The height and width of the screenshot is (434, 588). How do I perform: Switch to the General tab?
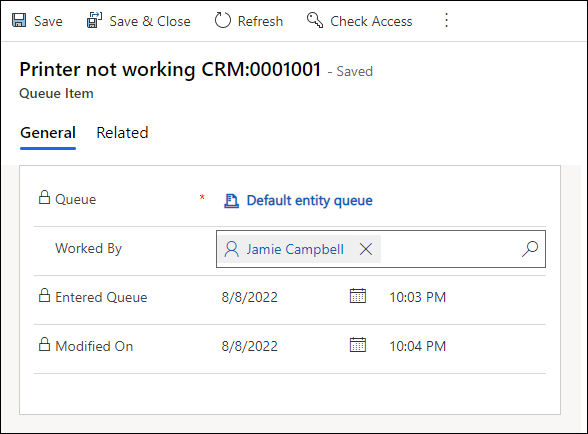(x=48, y=133)
